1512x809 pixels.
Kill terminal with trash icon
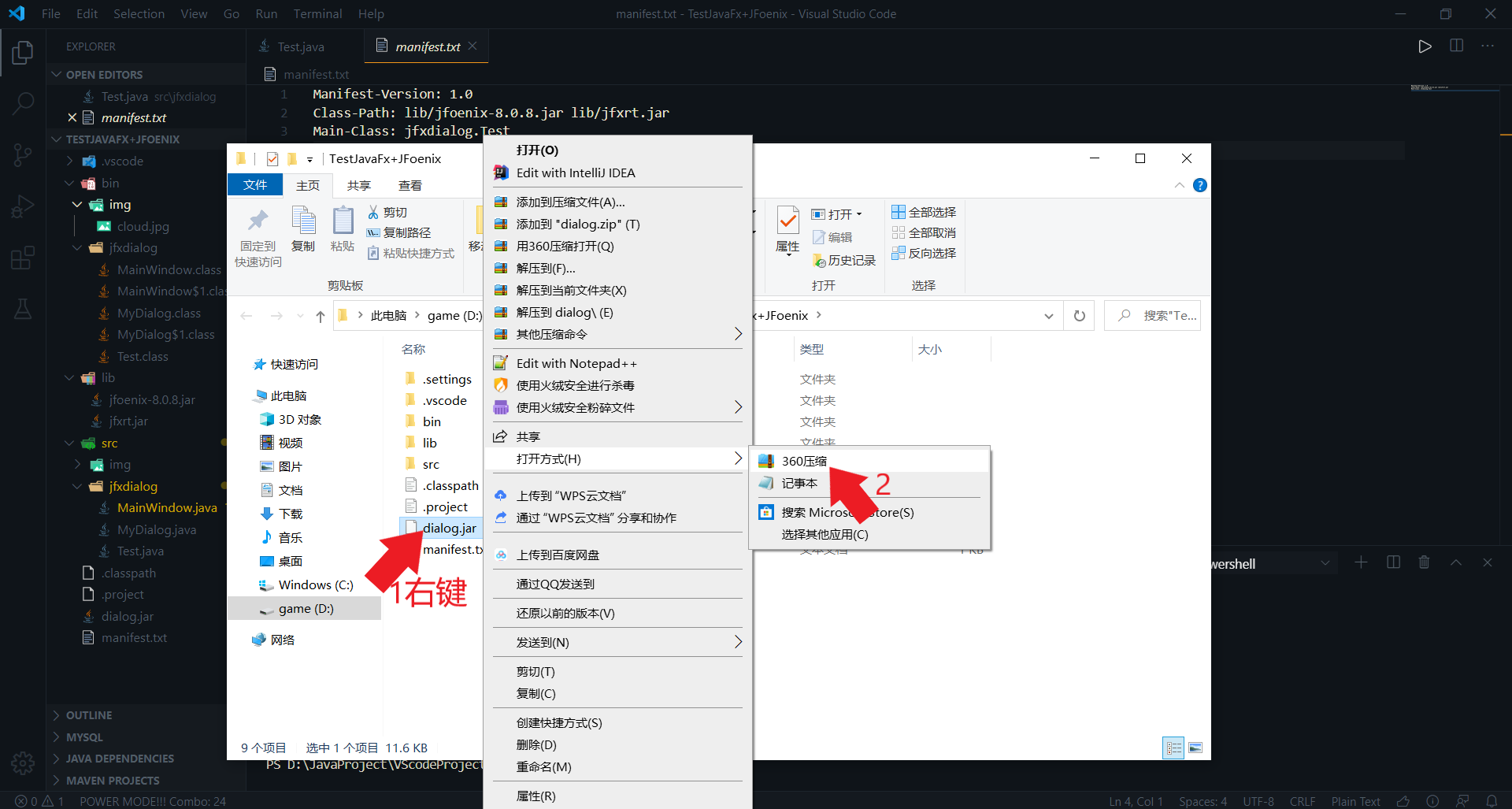(1424, 562)
